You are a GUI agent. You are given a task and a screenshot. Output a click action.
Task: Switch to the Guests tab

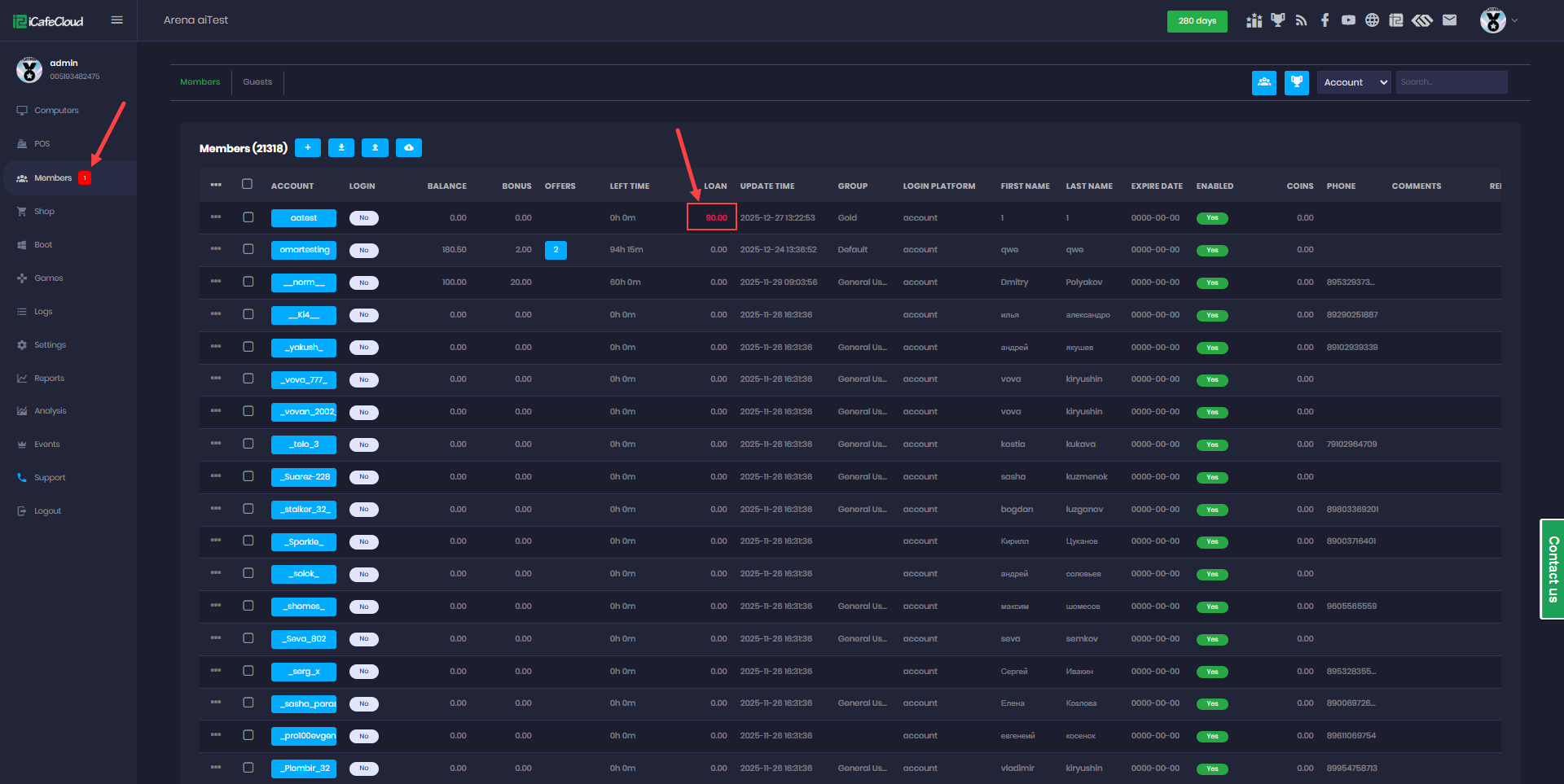coord(257,82)
